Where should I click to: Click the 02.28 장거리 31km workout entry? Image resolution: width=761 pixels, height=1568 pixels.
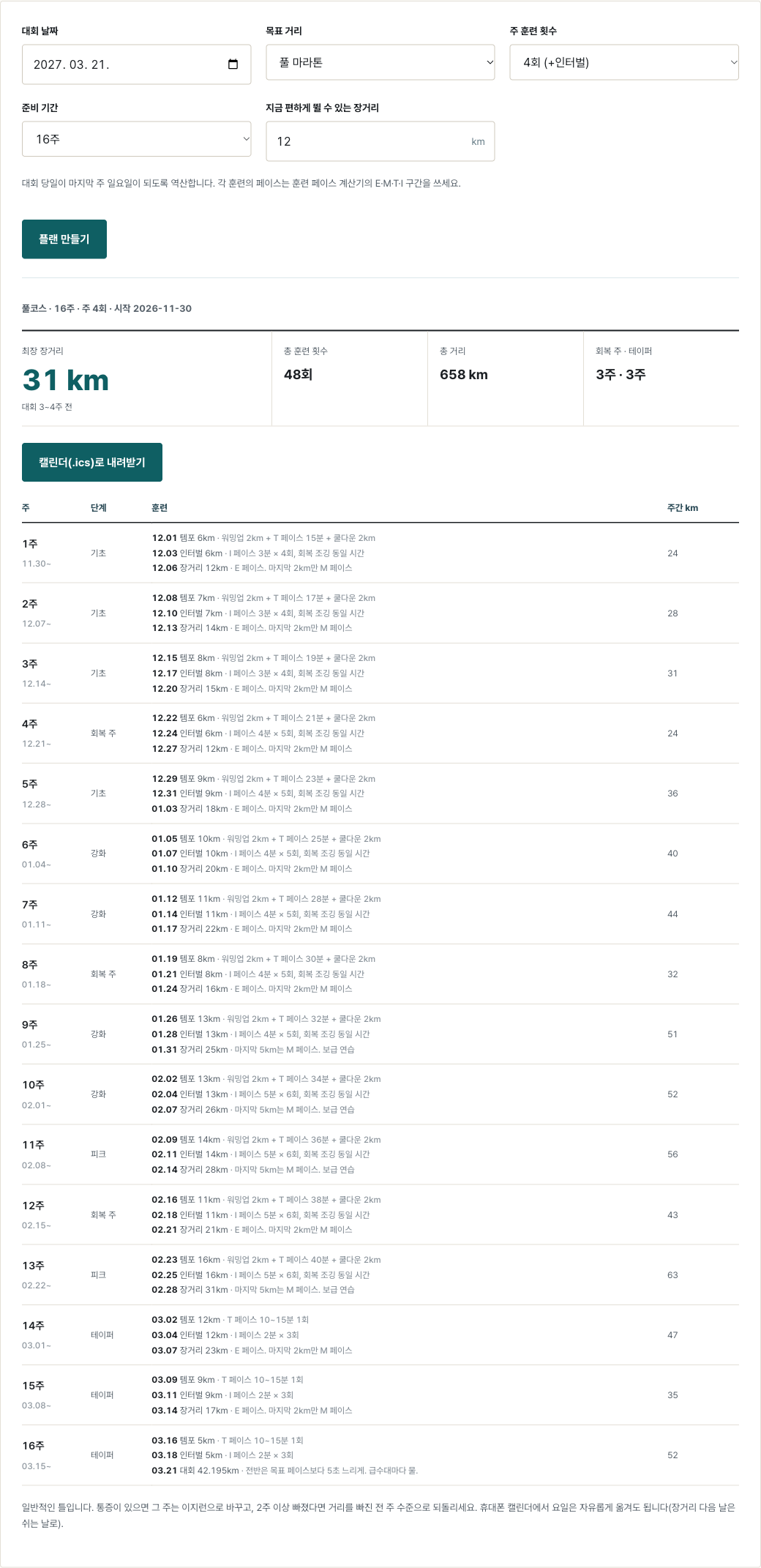[253, 1290]
